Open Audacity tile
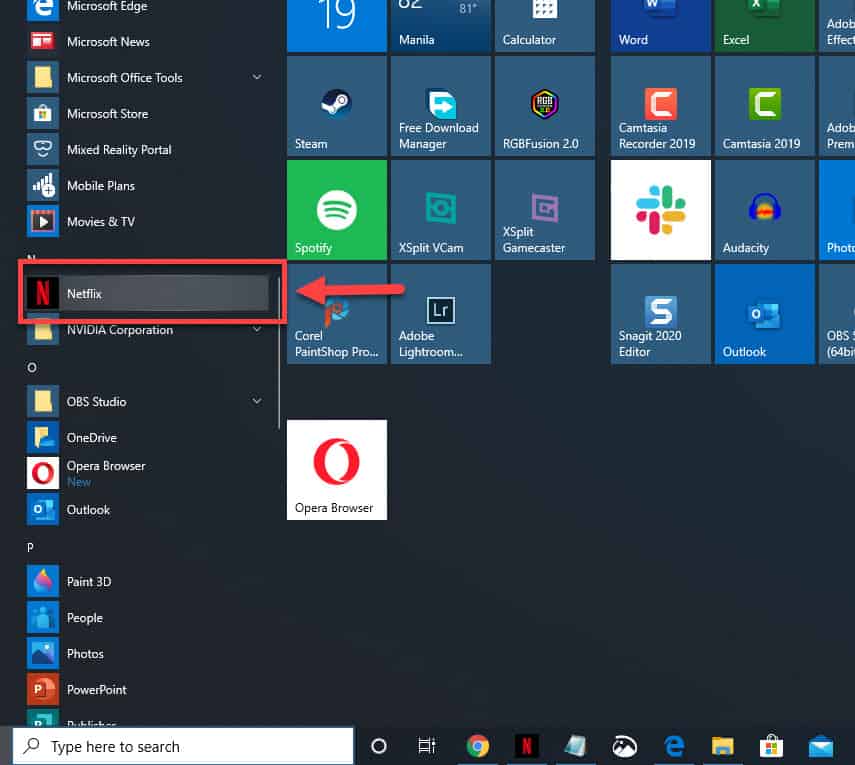The image size is (855, 765). 764,210
